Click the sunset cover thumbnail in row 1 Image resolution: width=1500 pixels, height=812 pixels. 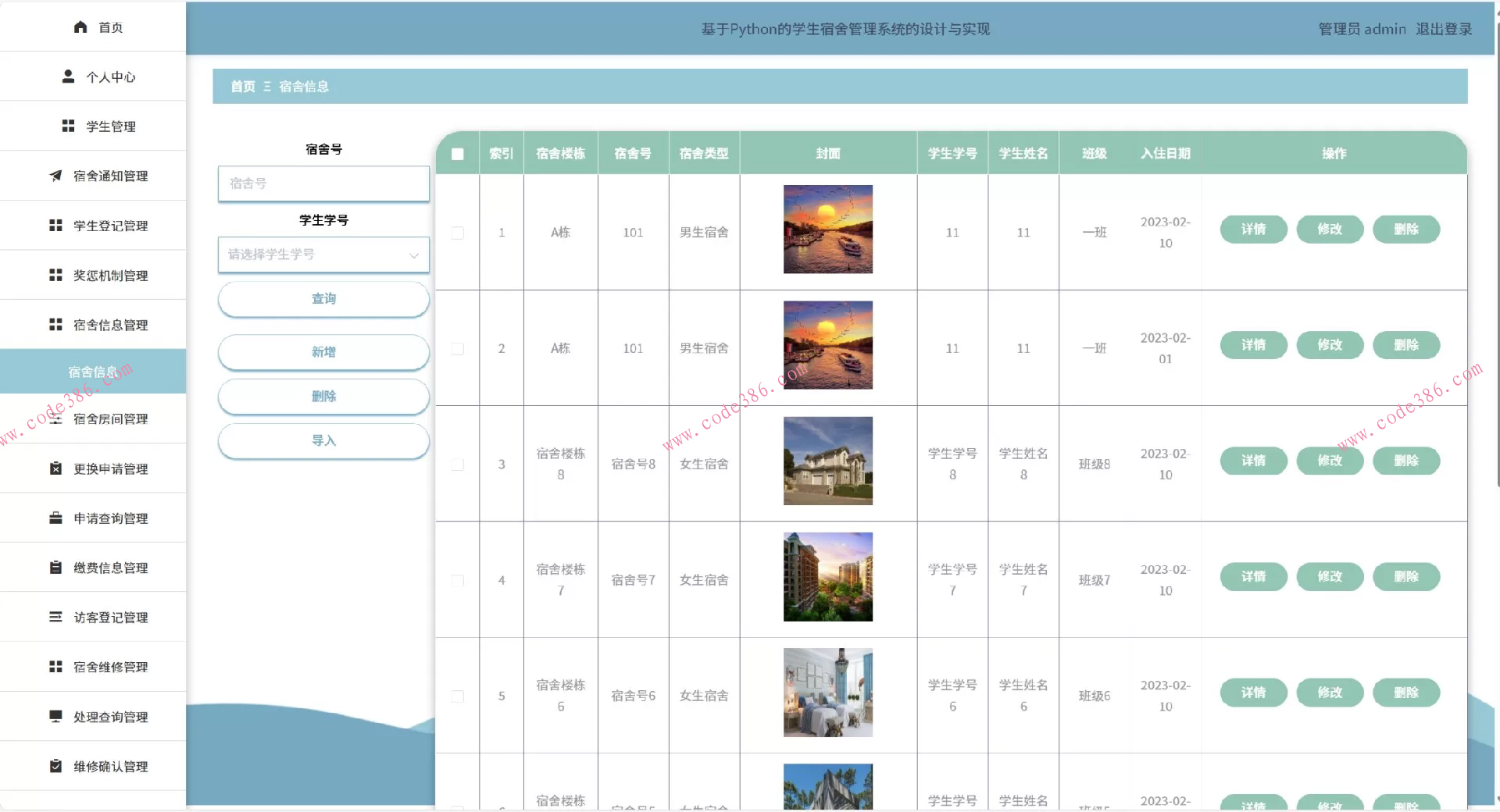coord(827,230)
